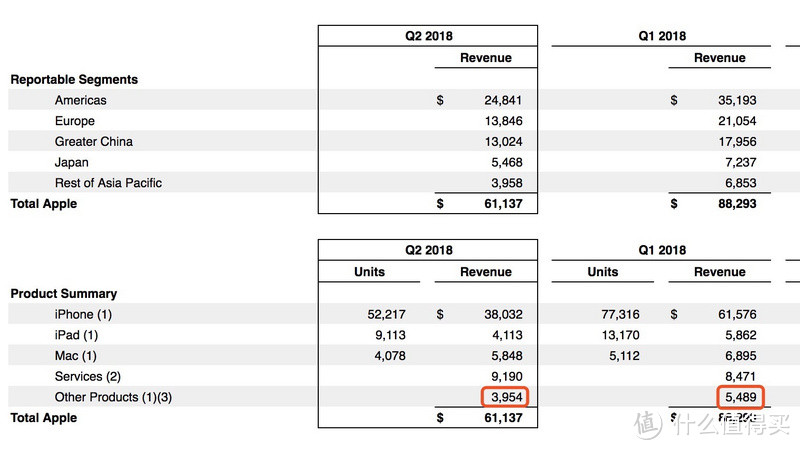Click the Mac (1) row label
This screenshot has height=450, width=800.
click(76, 356)
